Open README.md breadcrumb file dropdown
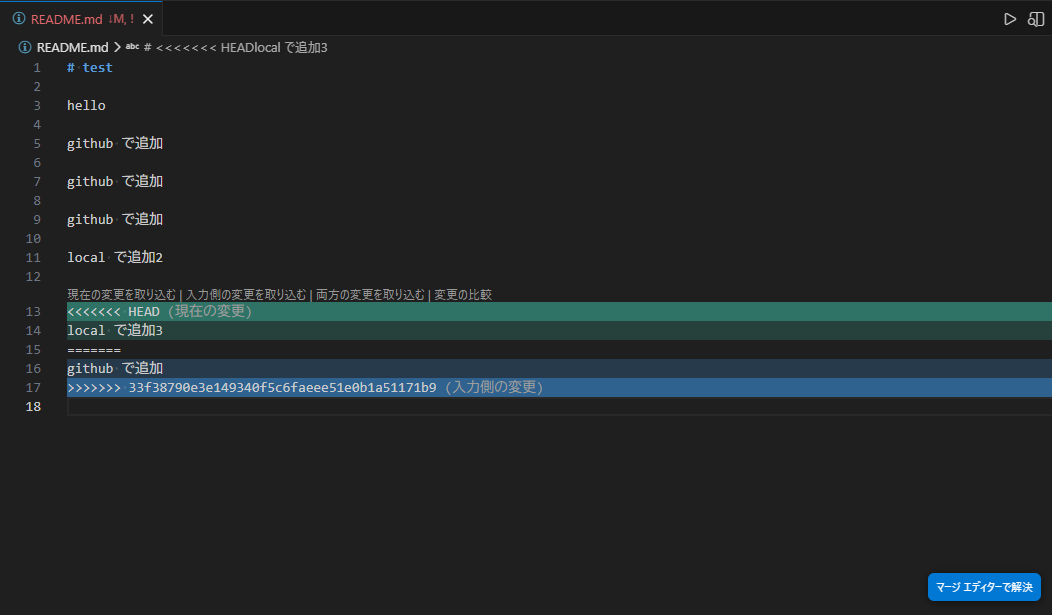This screenshot has width=1052, height=615. coord(72,47)
